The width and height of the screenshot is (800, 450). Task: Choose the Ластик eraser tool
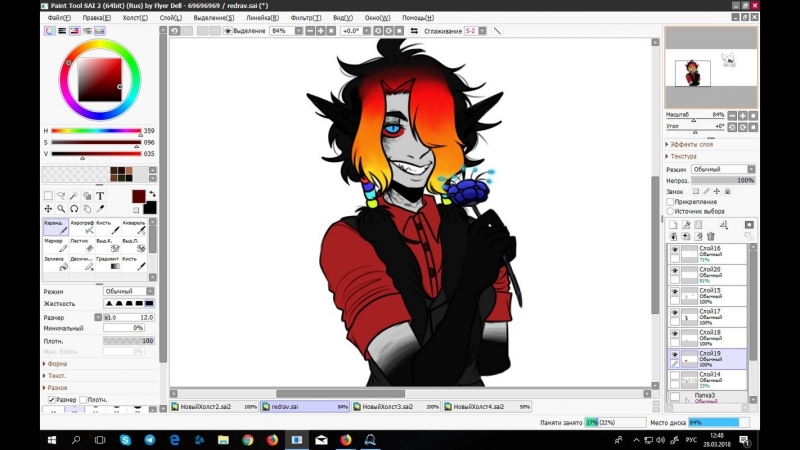click(82, 246)
